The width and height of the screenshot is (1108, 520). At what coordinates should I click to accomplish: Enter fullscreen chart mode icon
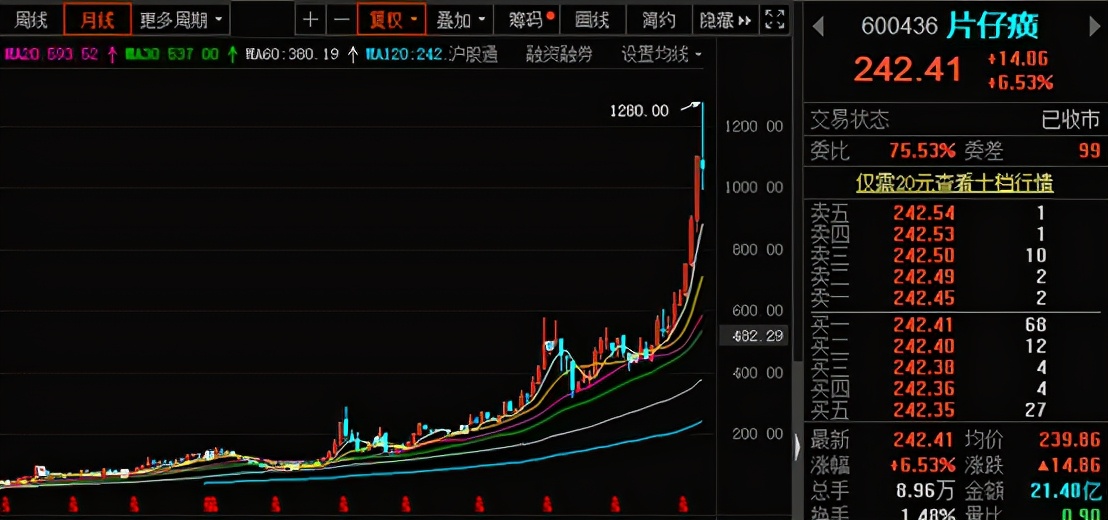pos(775,20)
